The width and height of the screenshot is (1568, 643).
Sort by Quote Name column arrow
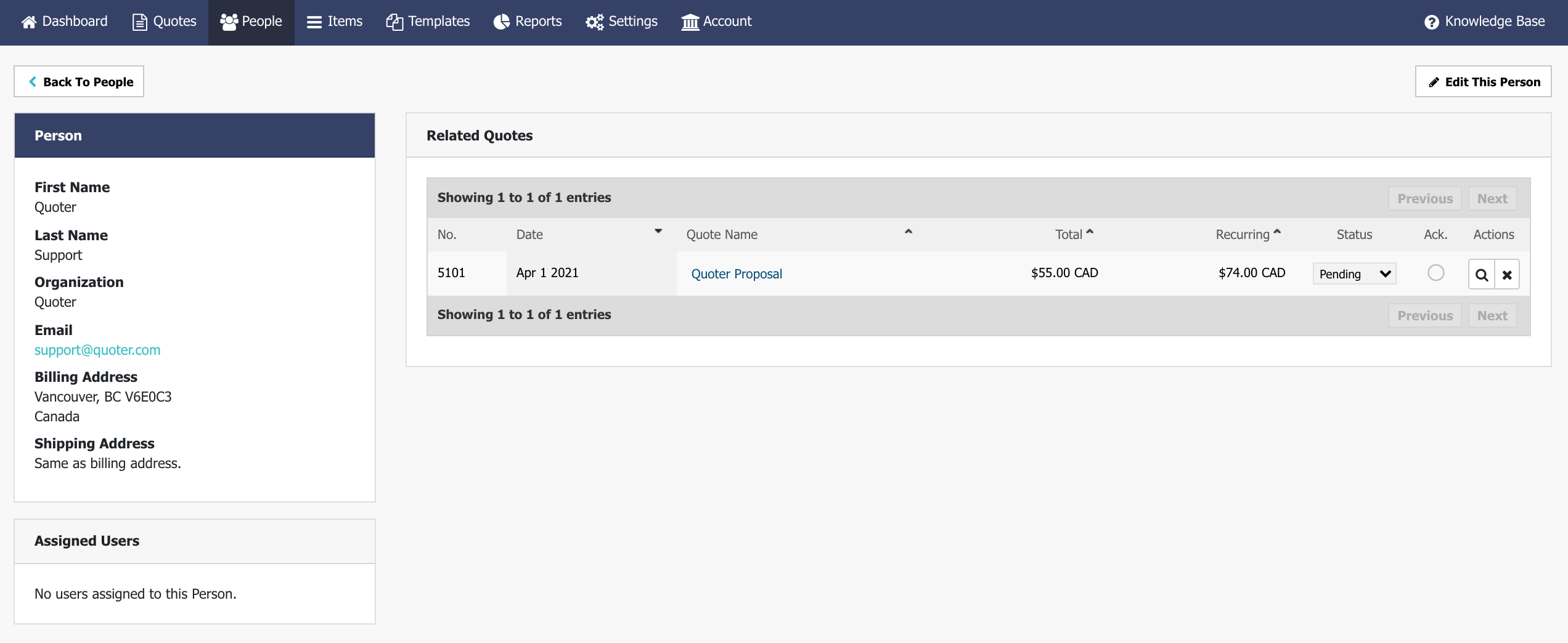point(908,232)
